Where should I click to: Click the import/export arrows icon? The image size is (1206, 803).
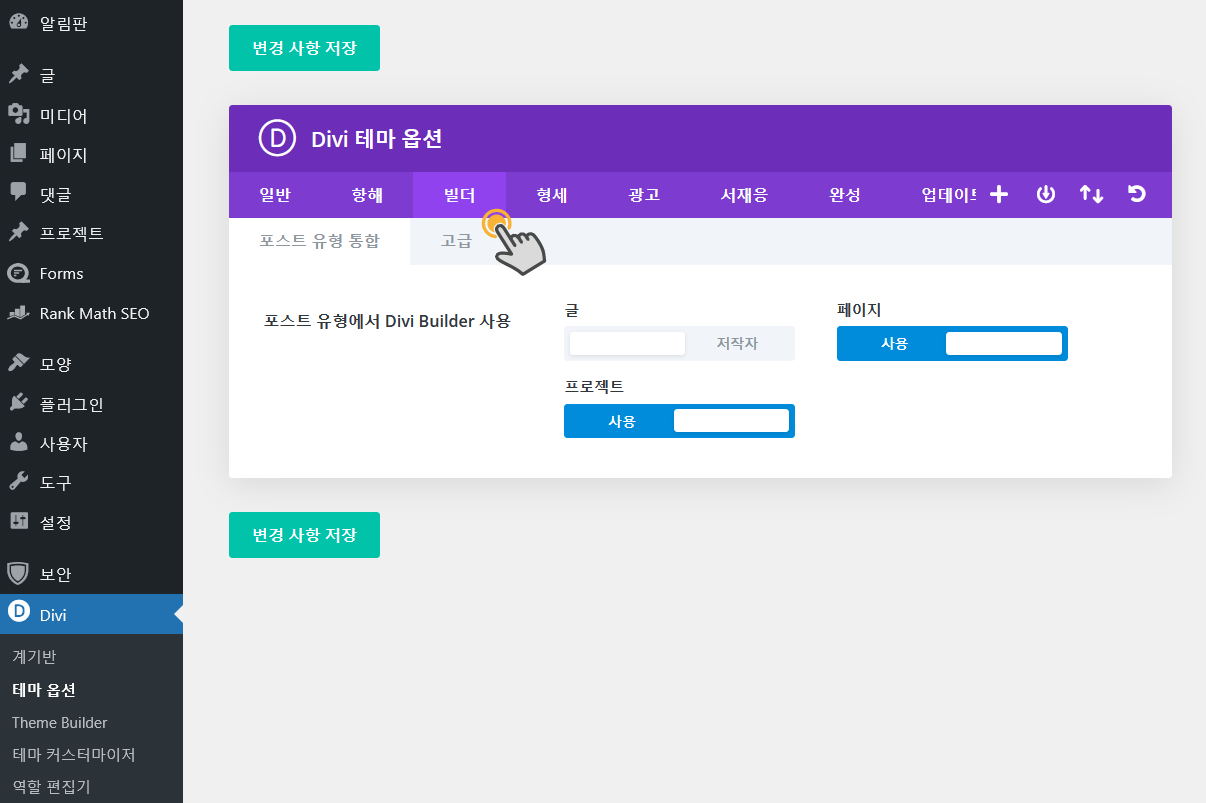pos(1091,194)
